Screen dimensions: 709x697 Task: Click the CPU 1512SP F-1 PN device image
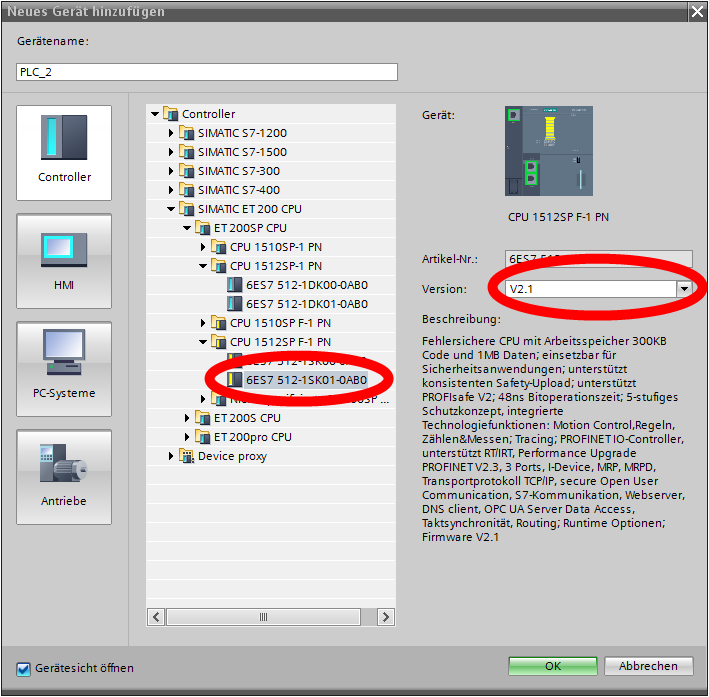click(549, 151)
